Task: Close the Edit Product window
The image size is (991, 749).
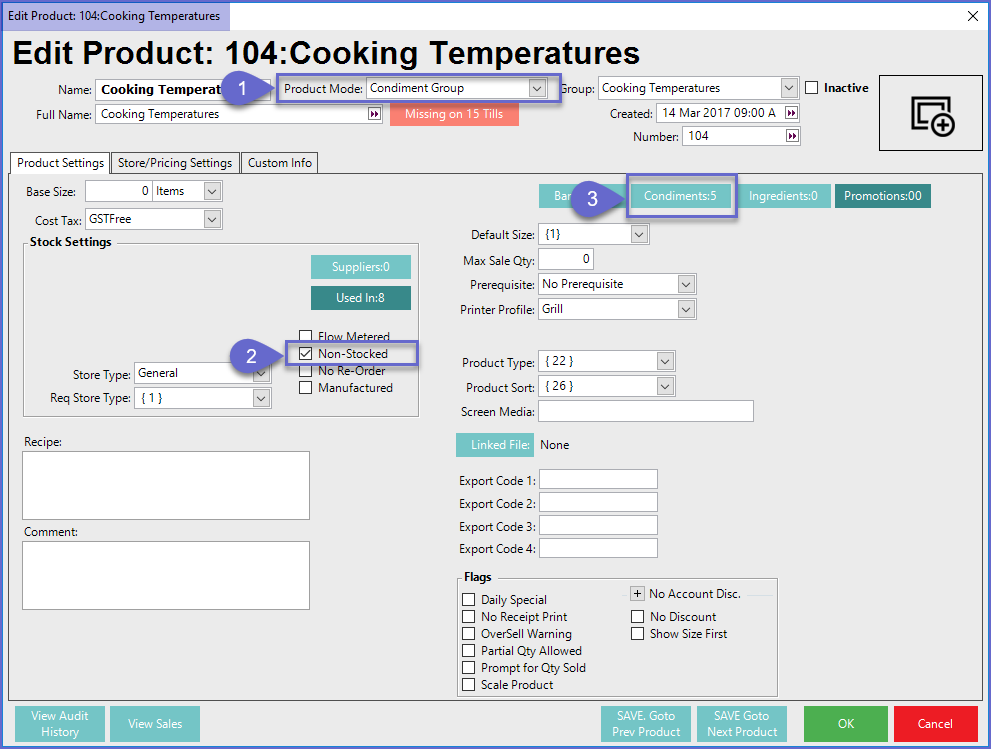Action: 973,15
